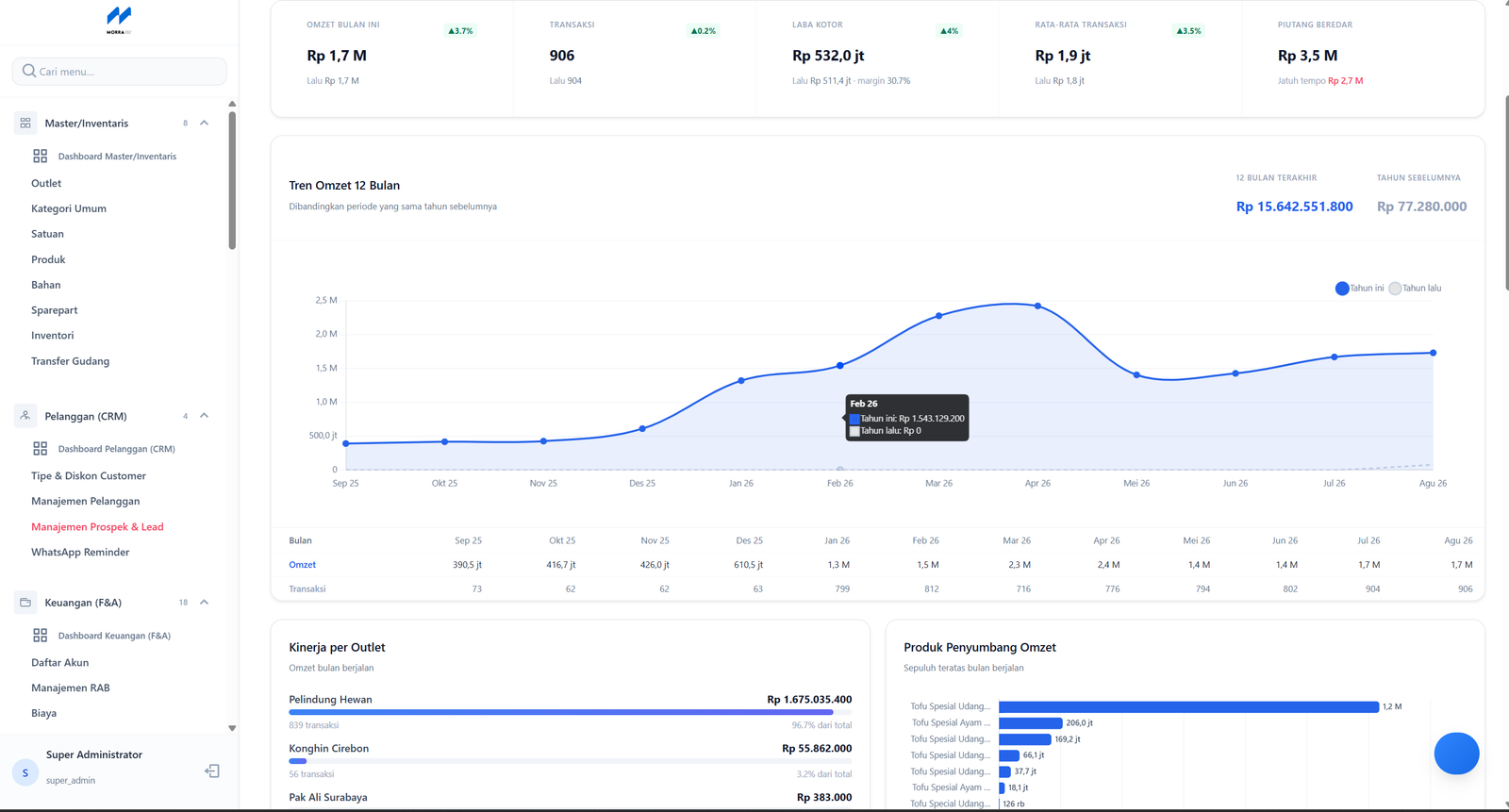Collapse the Pelanggan (CRM) section chevron
The height and width of the screenshot is (812, 1509).
tap(204, 415)
